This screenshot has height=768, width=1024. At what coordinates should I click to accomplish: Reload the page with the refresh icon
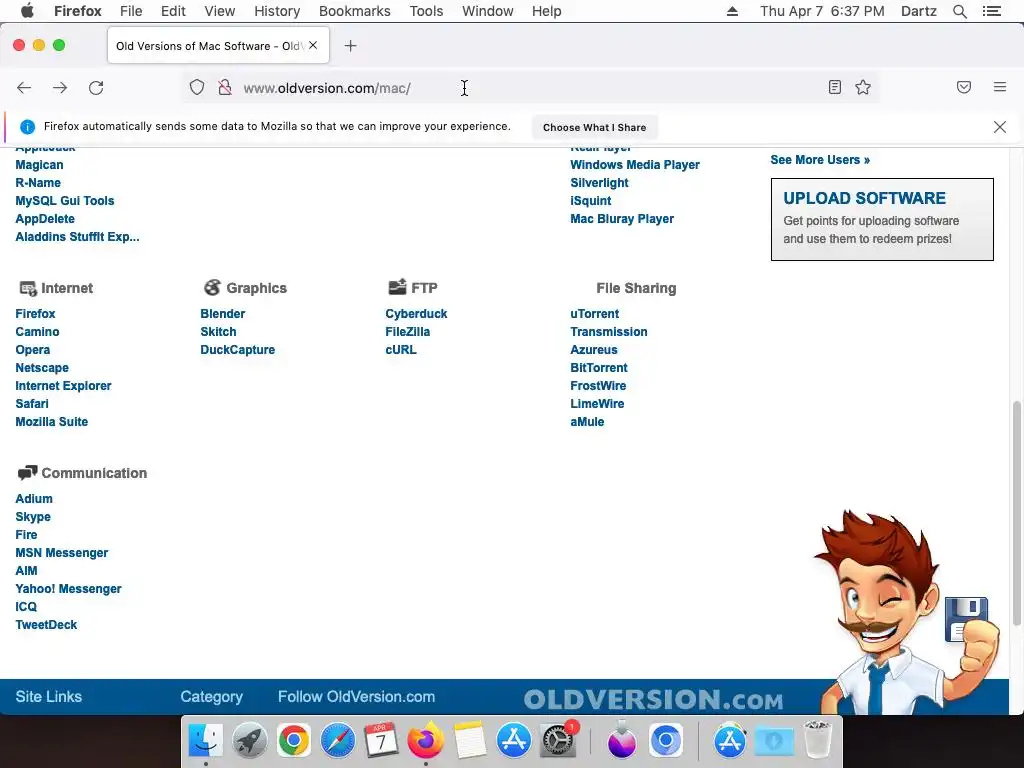click(x=96, y=88)
